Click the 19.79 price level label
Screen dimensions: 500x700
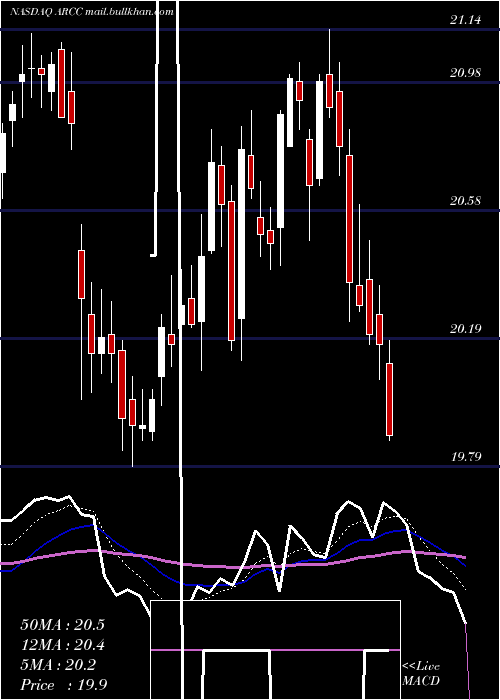click(x=466, y=457)
